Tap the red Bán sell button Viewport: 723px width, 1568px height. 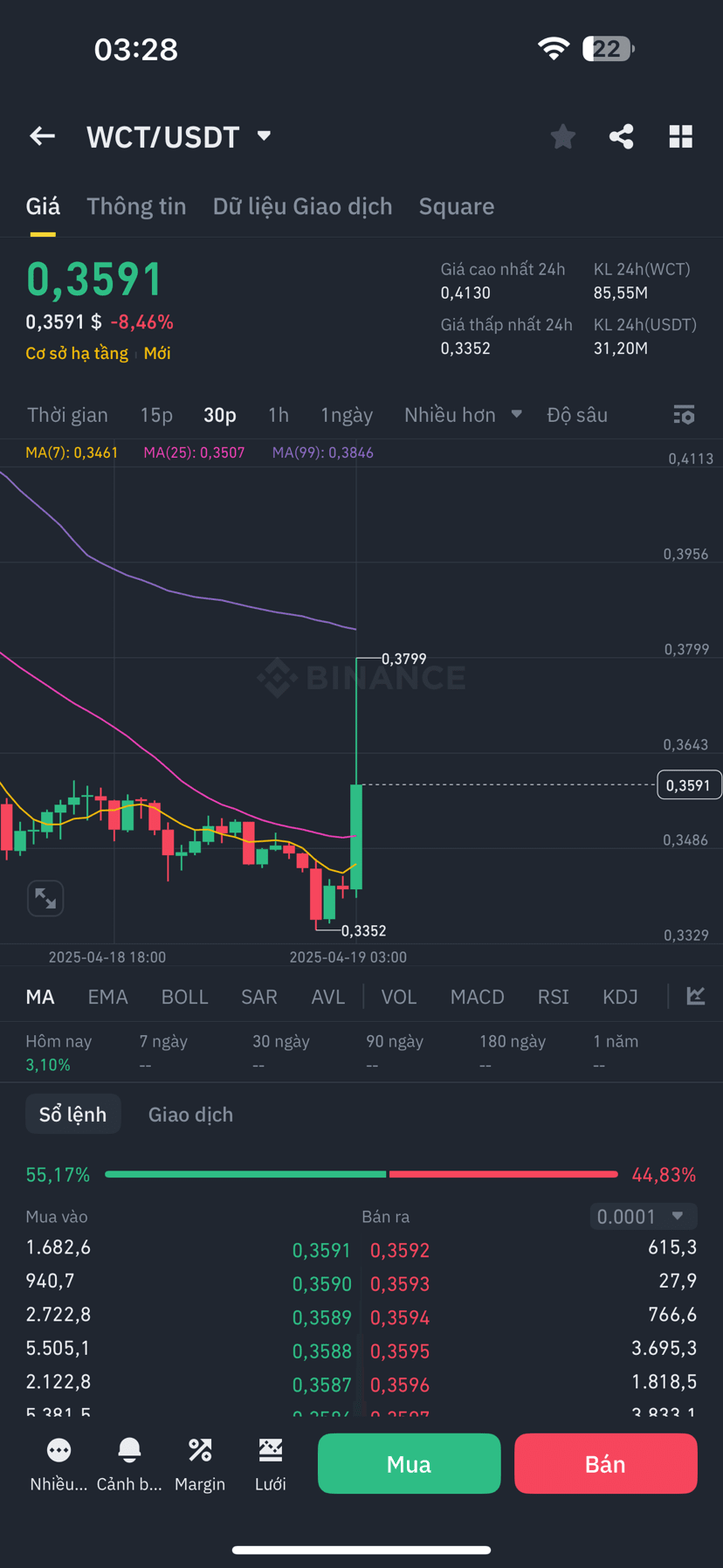click(x=606, y=1463)
